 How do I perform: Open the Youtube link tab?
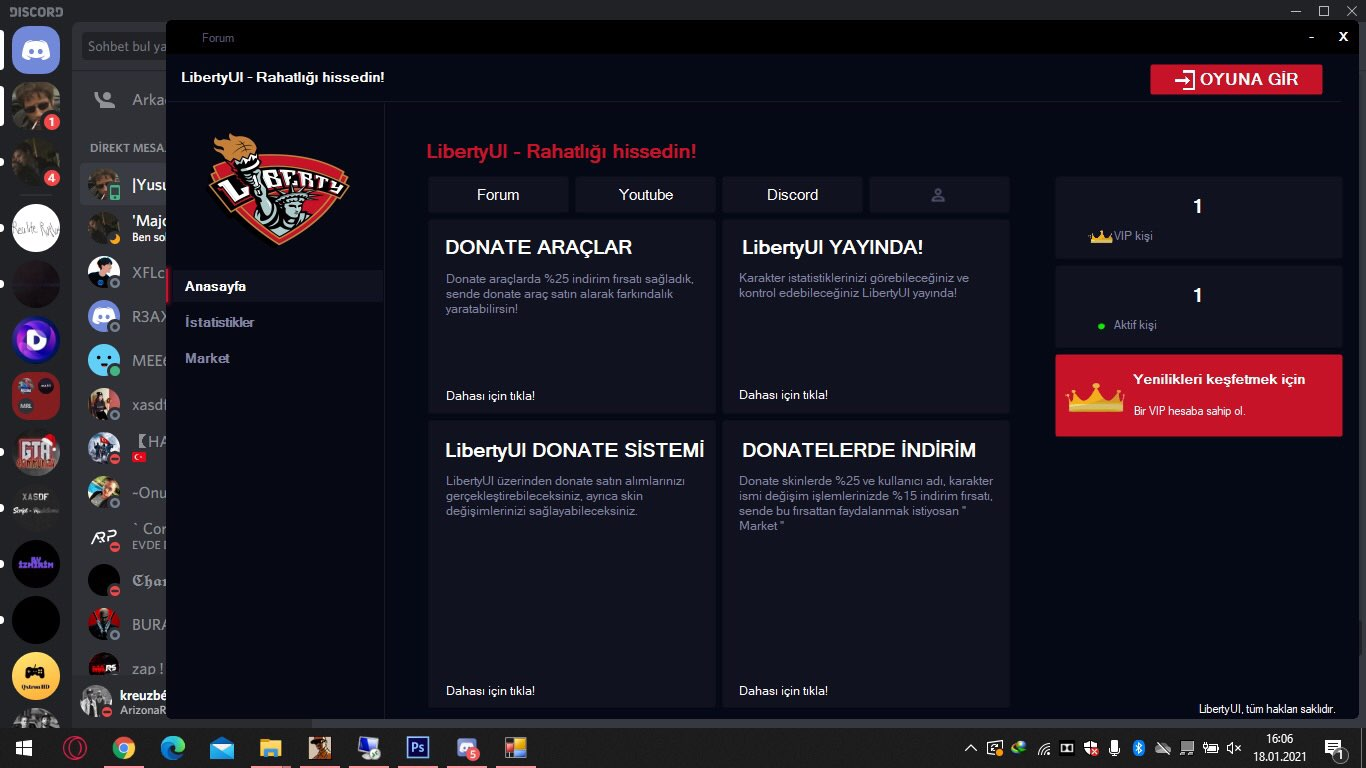coord(645,195)
